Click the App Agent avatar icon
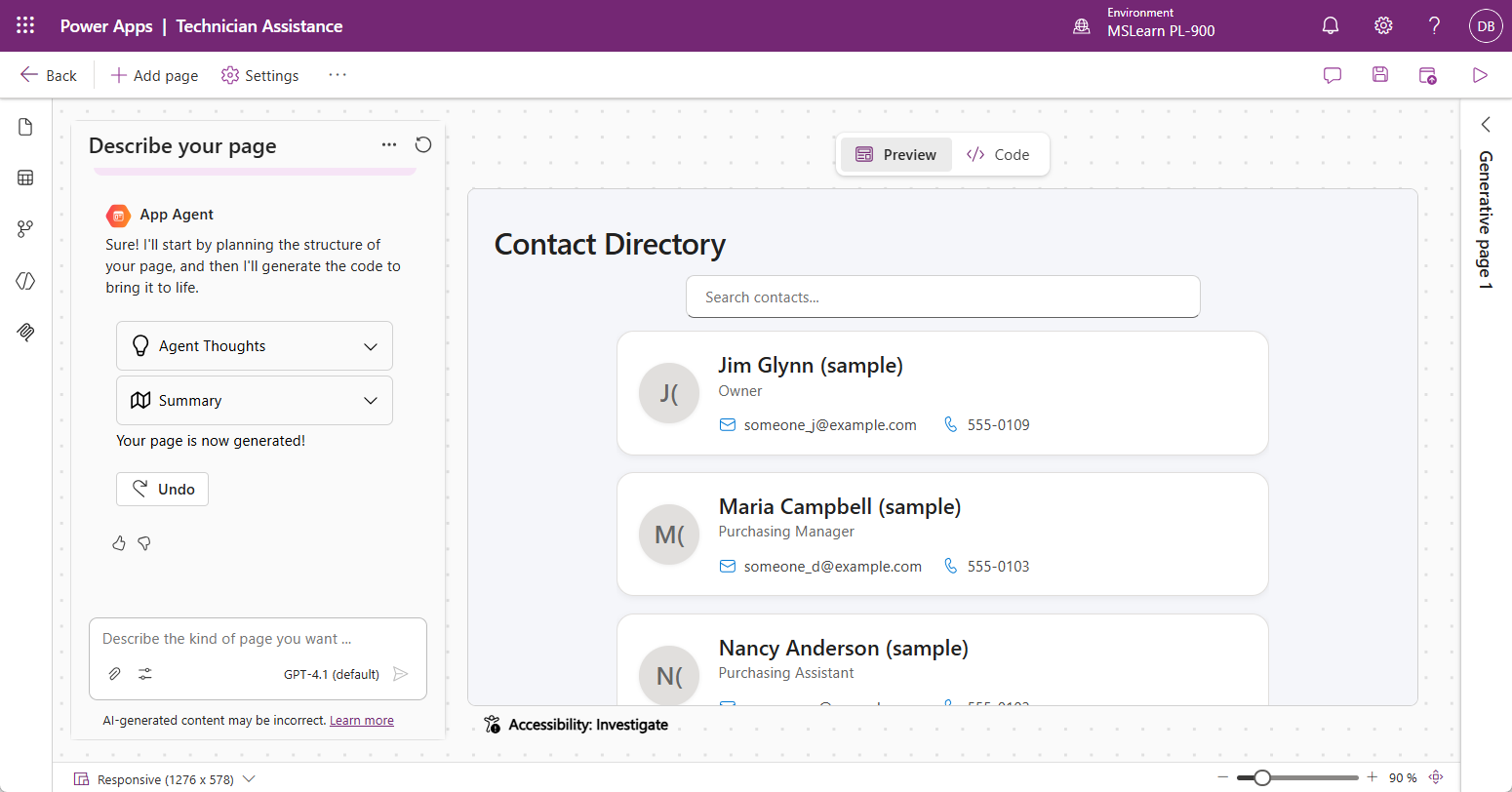Image resolution: width=1512 pixels, height=792 pixels. pyautogui.click(x=118, y=215)
